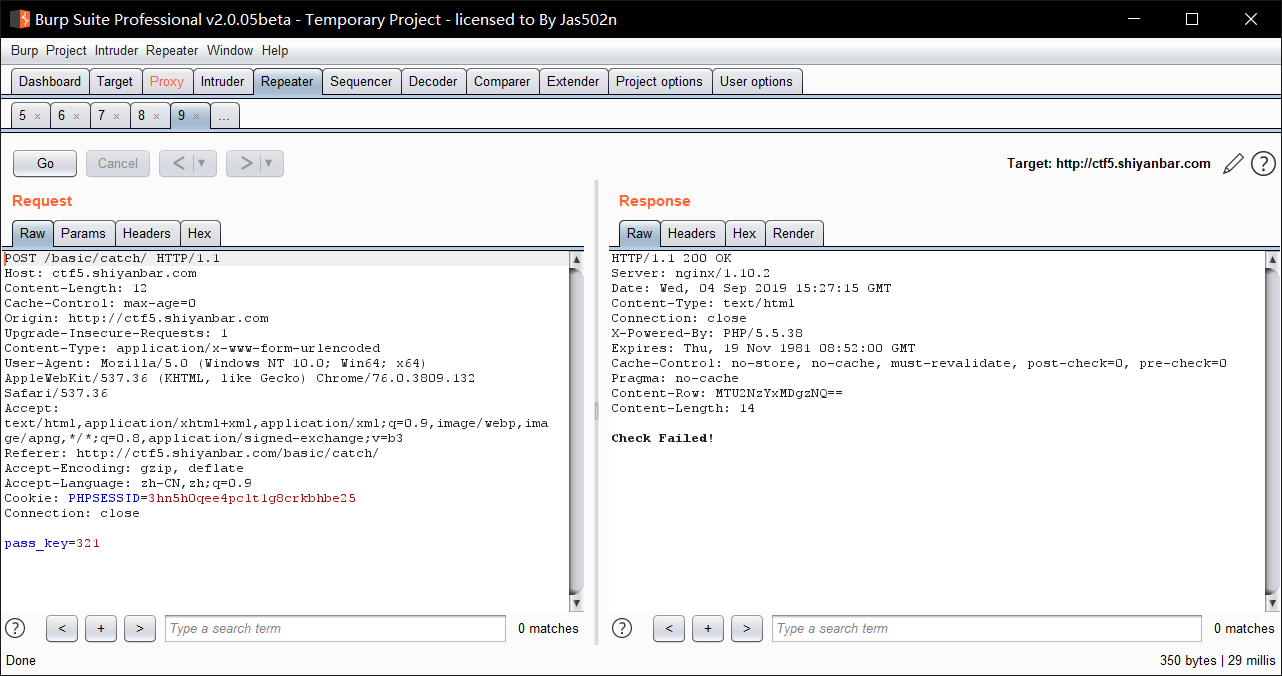
Task: Click the pass_key=321 body line
Action: pyautogui.click(x=52, y=543)
